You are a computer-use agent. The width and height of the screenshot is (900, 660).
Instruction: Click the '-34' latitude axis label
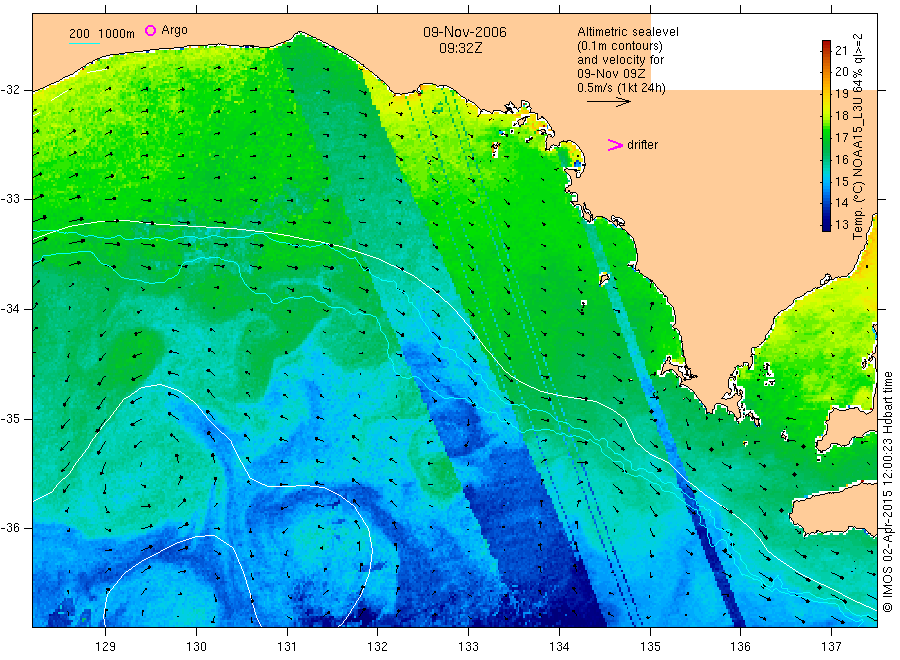(10, 309)
